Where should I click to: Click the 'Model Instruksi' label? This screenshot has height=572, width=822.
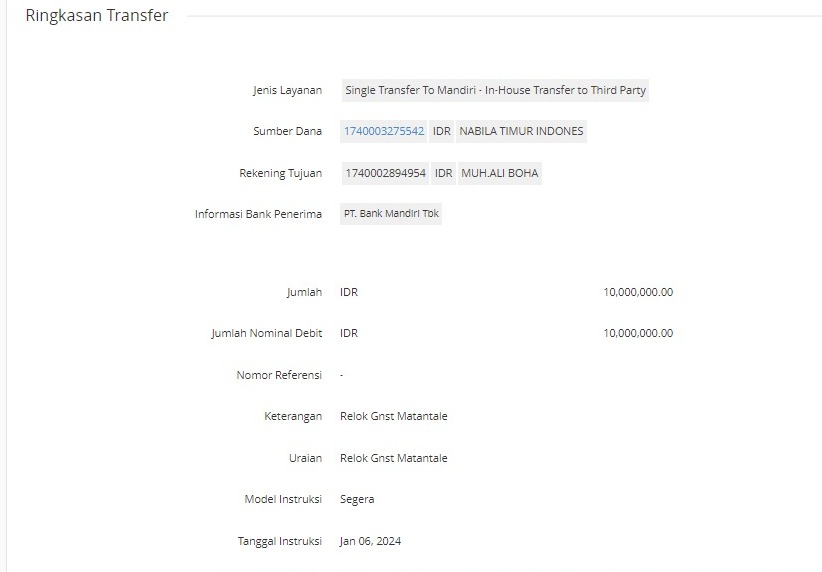pyautogui.click(x=283, y=499)
